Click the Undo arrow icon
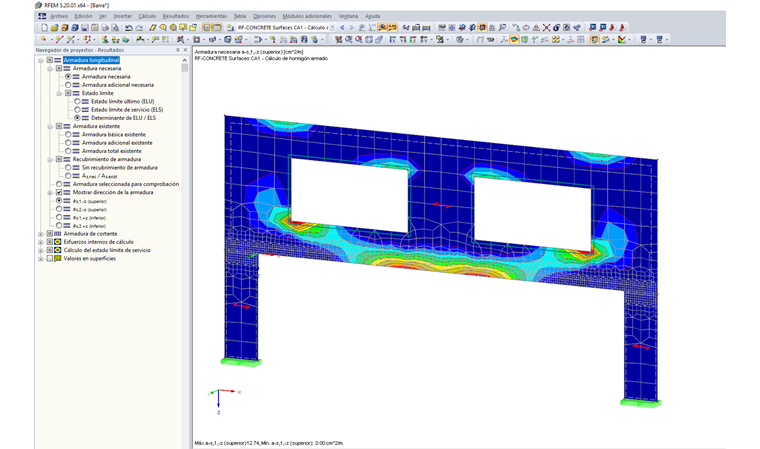The height and width of the screenshot is (449, 760). point(128,28)
